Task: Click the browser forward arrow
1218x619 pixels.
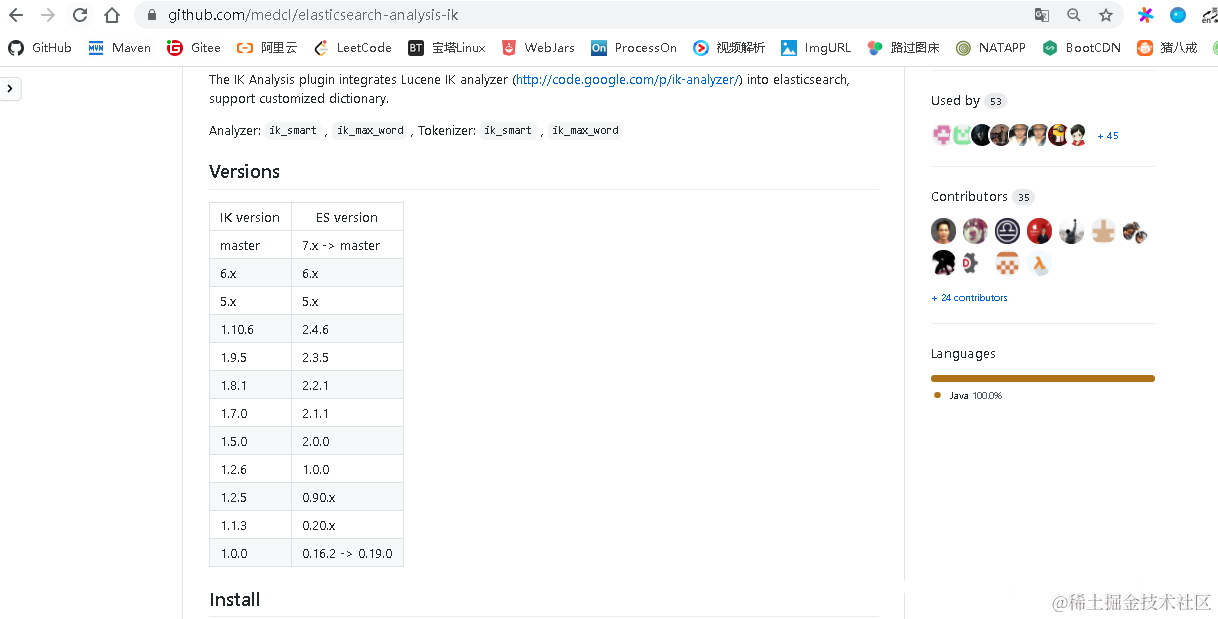Action: pos(48,15)
